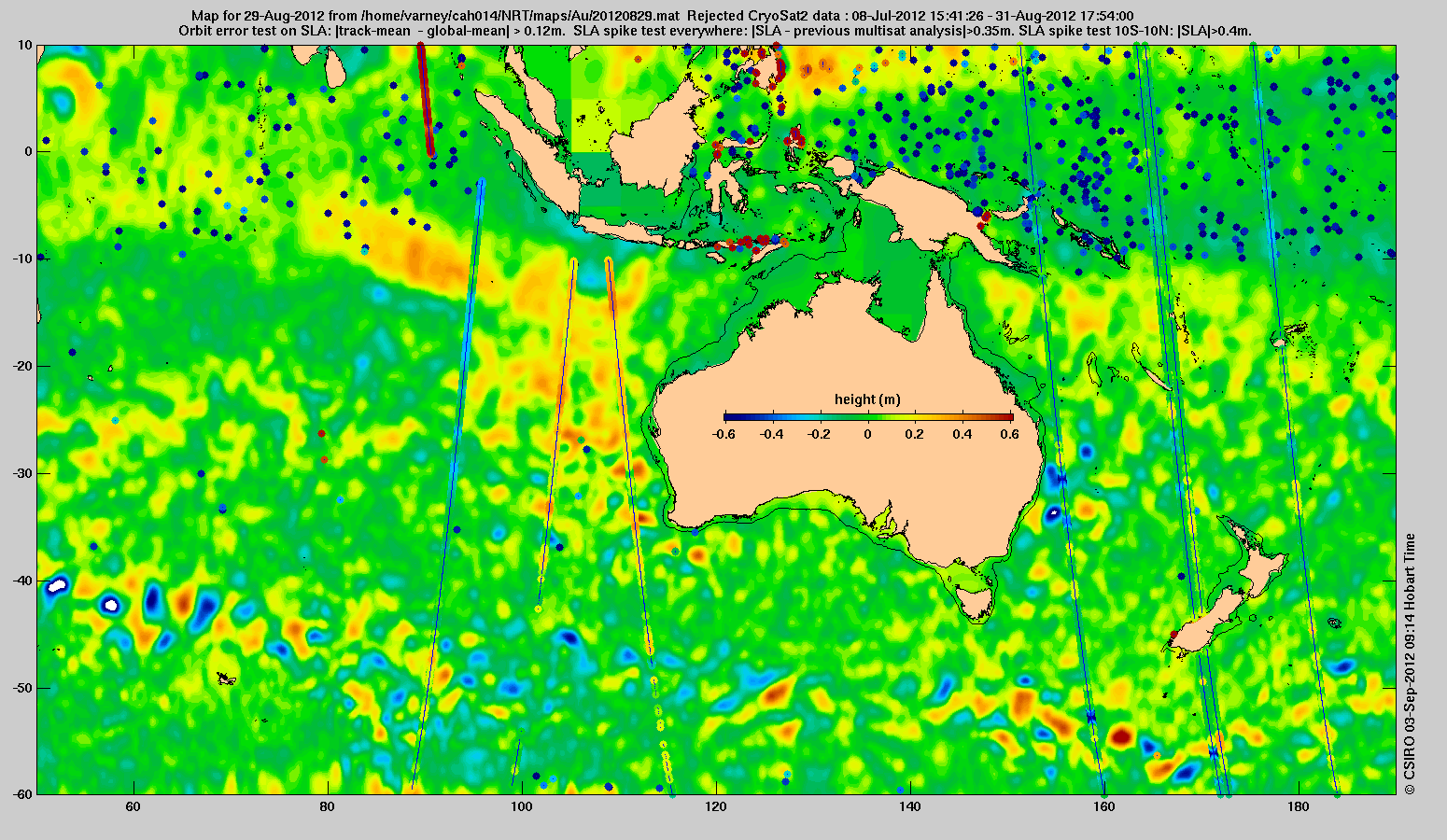This screenshot has height=840, width=1447.
Task: Select the "-0.6" colorbar tick label
Action: click(723, 434)
